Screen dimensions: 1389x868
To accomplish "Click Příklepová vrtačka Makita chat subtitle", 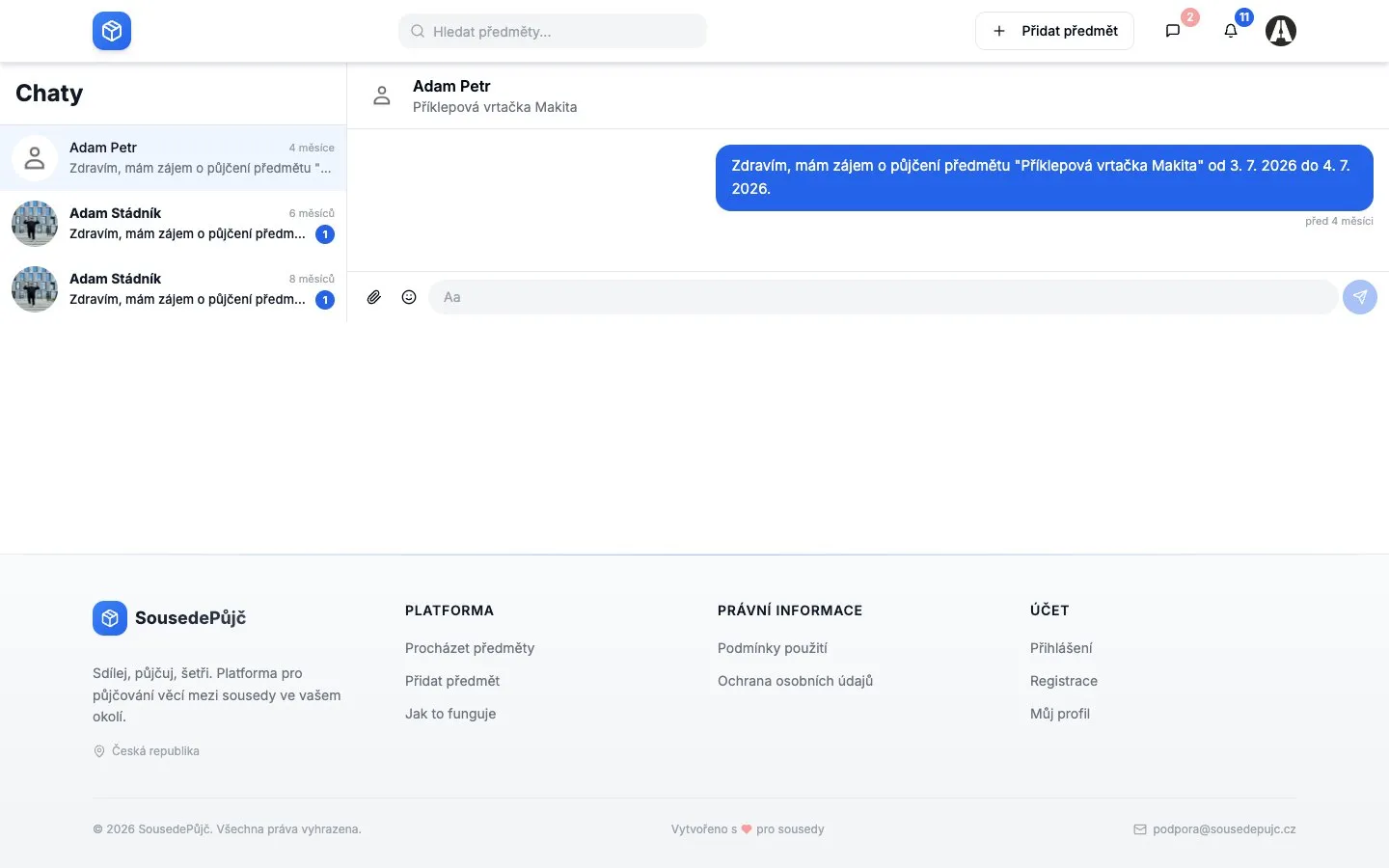I will pyautogui.click(x=495, y=107).
